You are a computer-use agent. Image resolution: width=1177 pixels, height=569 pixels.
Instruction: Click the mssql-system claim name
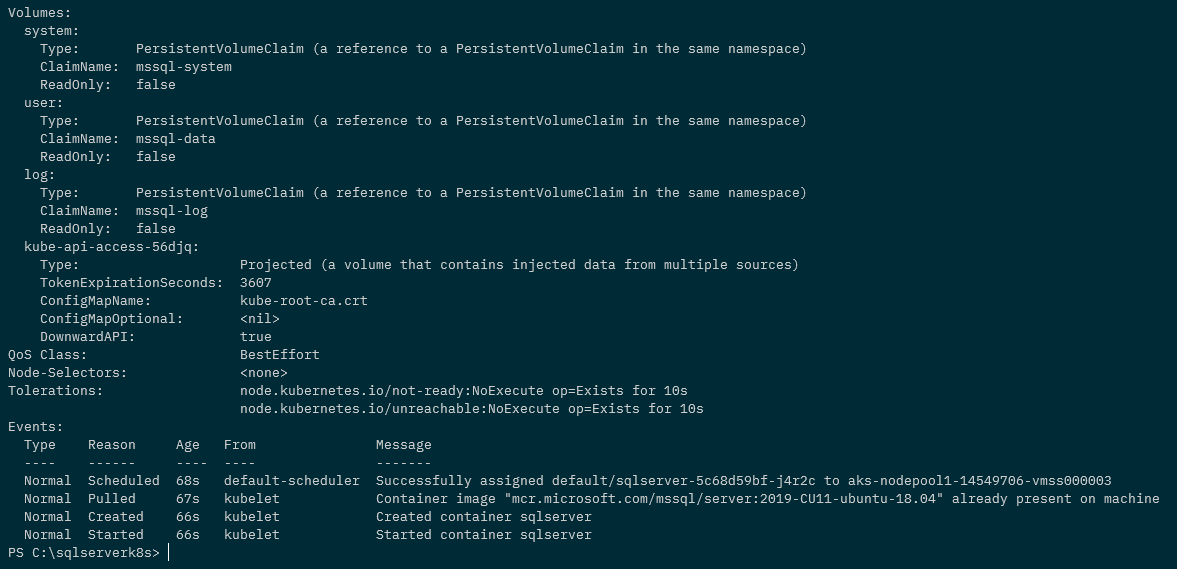point(183,67)
